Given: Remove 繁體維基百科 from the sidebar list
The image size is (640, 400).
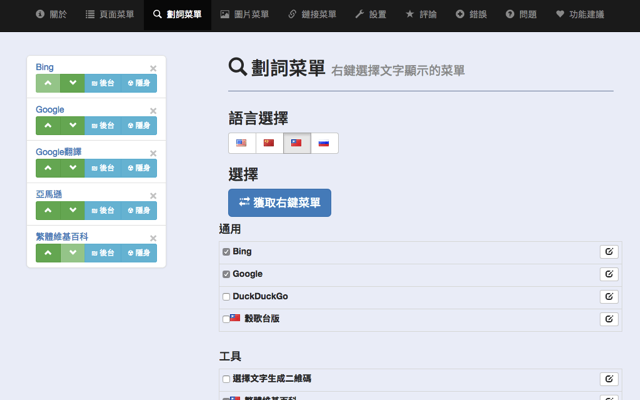Looking at the screenshot, I should [153, 238].
